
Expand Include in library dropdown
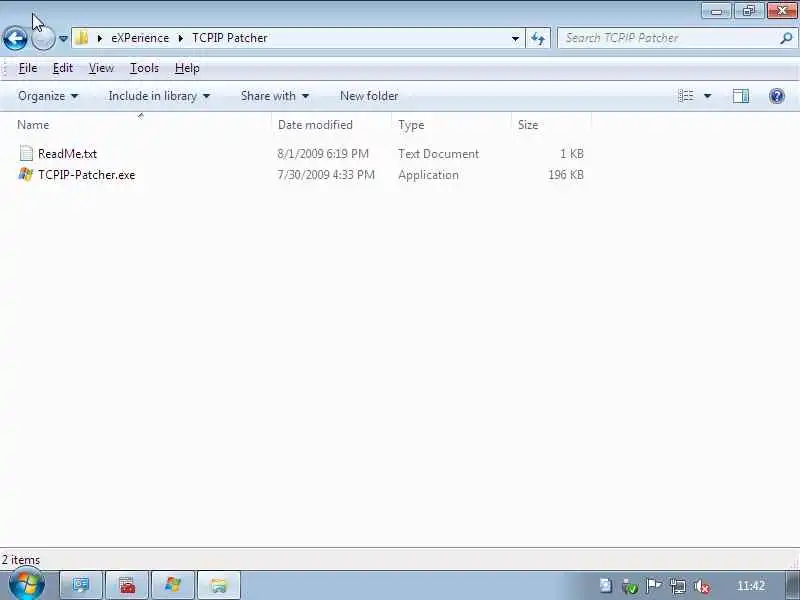click(x=159, y=96)
